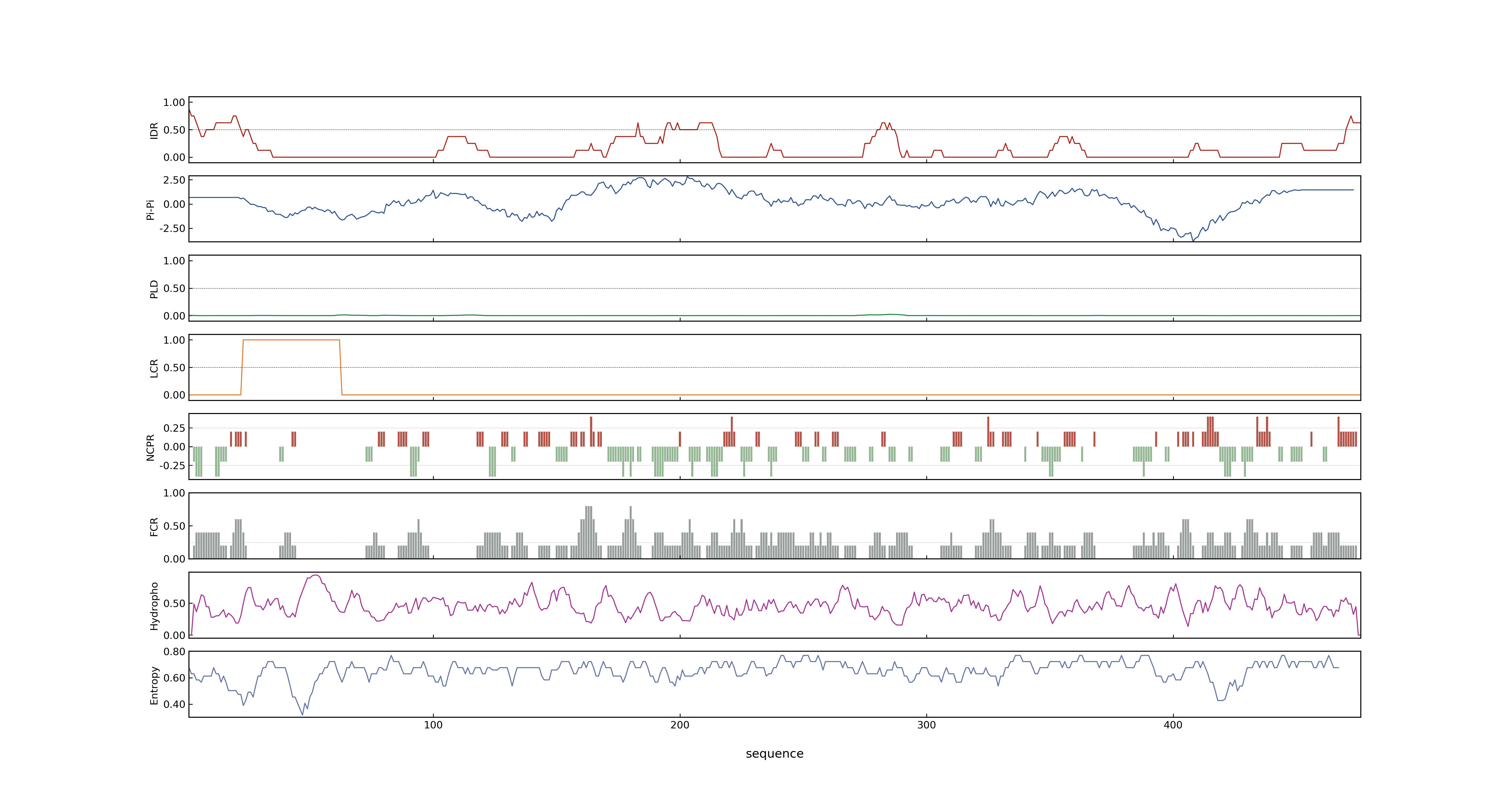Click the IDR y-axis label
The width and height of the screenshot is (1512, 806).
(154, 130)
